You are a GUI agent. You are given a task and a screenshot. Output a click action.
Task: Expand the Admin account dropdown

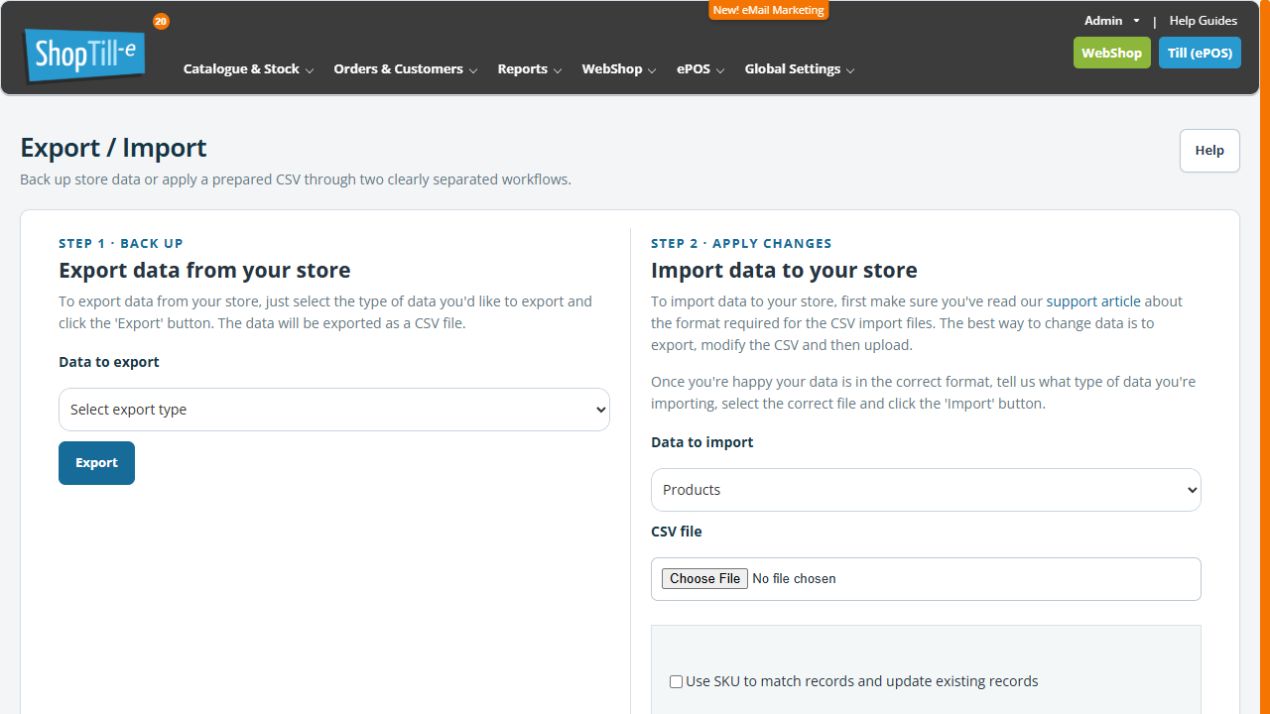click(x=1112, y=20)
